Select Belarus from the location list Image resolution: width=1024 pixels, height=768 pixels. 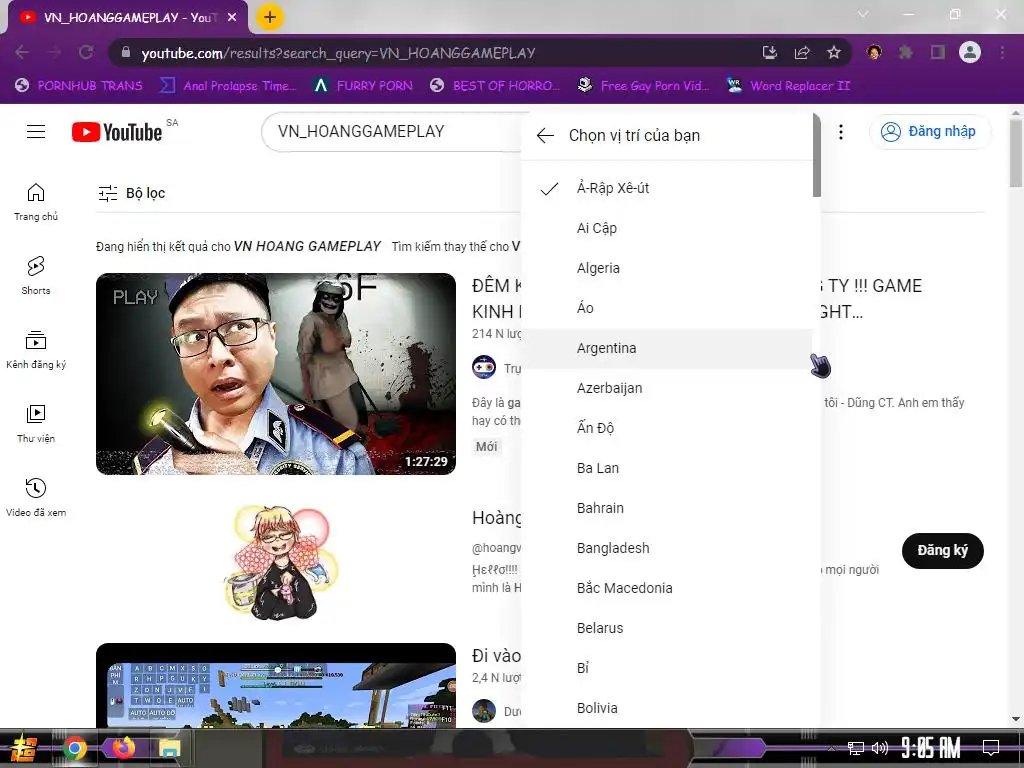(x=667, y=628)
